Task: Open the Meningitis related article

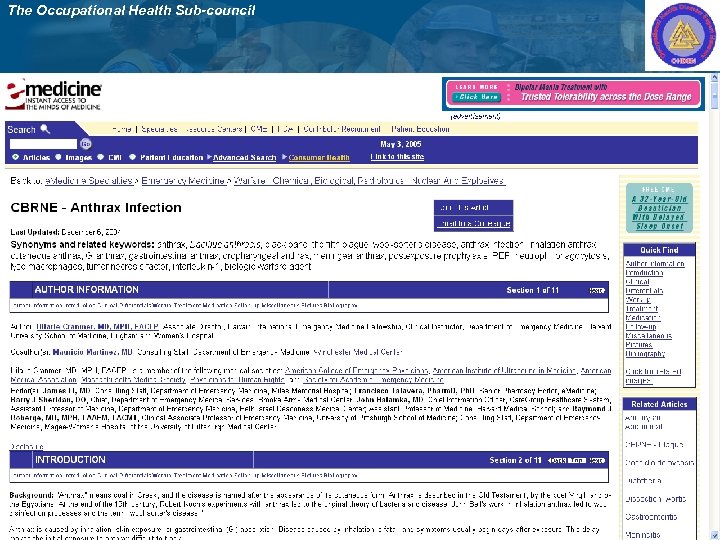Action: point(642,535)
